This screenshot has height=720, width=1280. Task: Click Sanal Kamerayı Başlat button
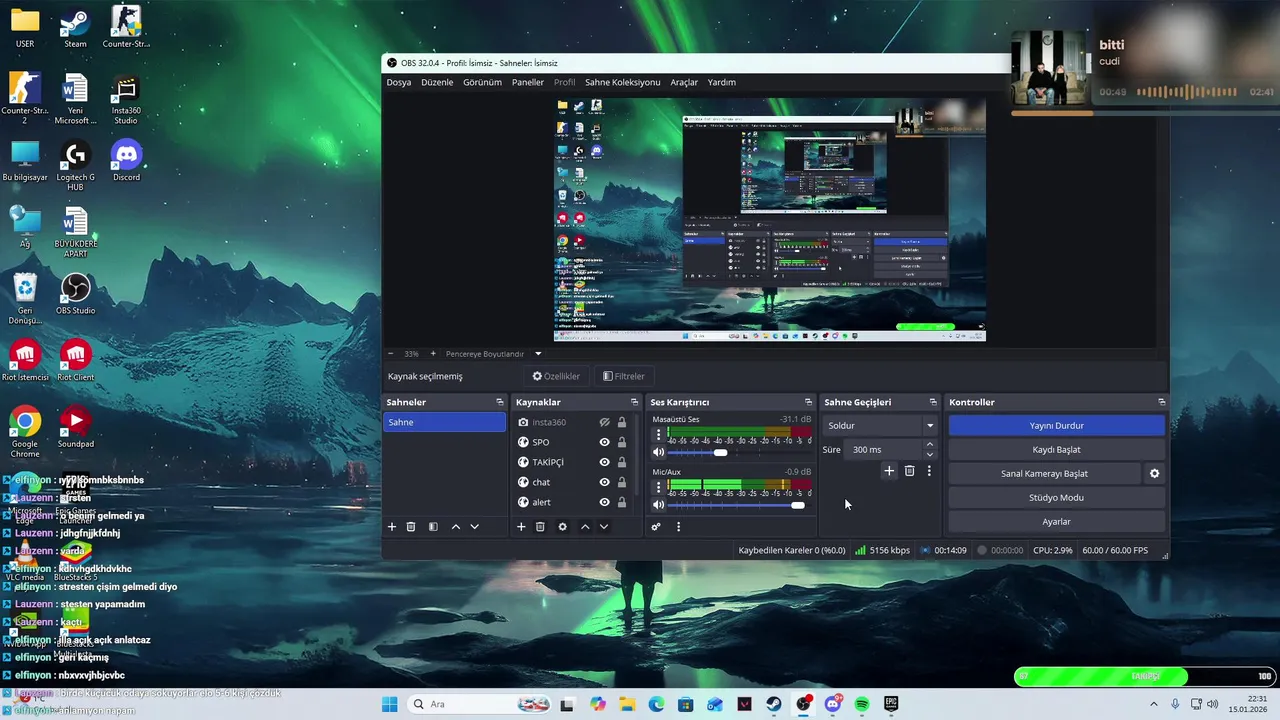(x=1044, y=474)
